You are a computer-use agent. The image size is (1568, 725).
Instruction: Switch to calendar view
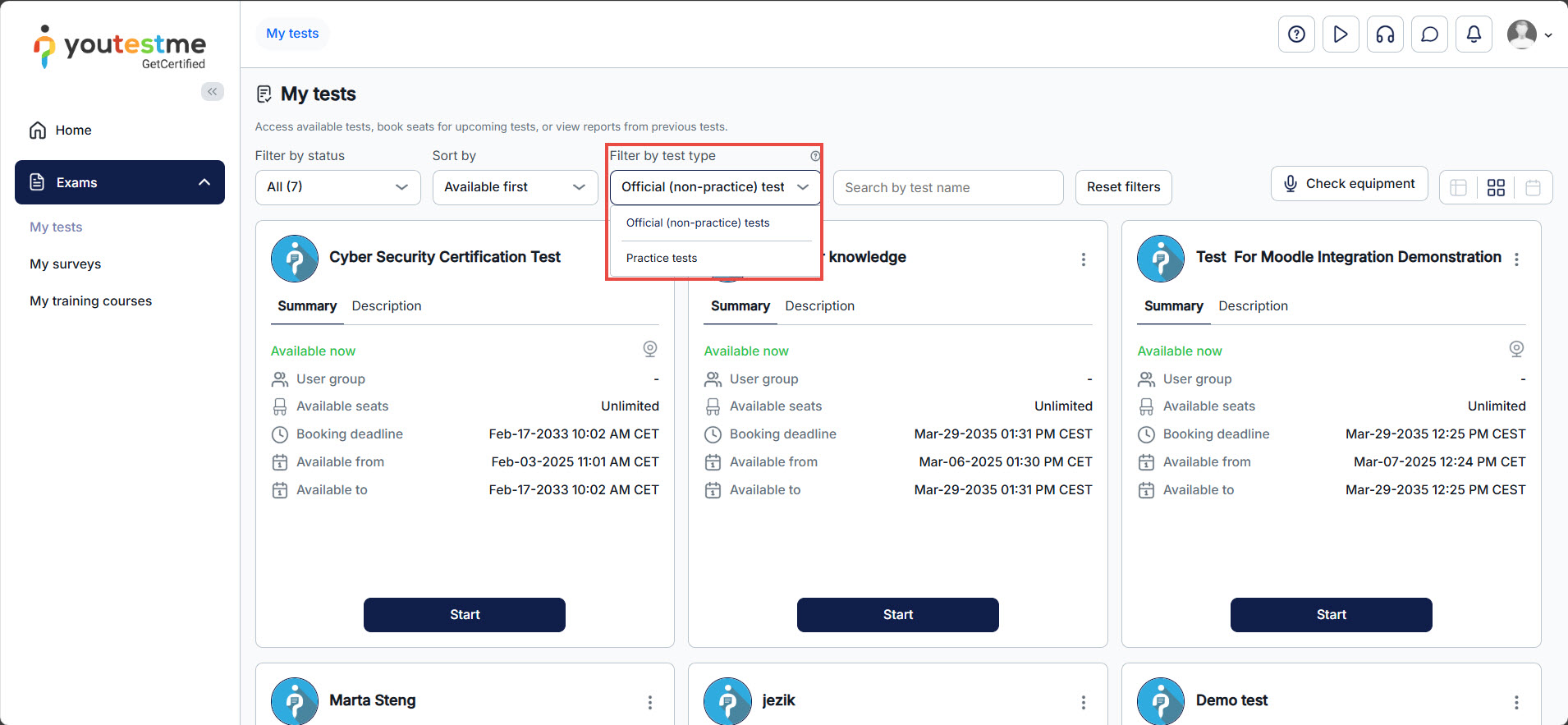point(1533,188)
